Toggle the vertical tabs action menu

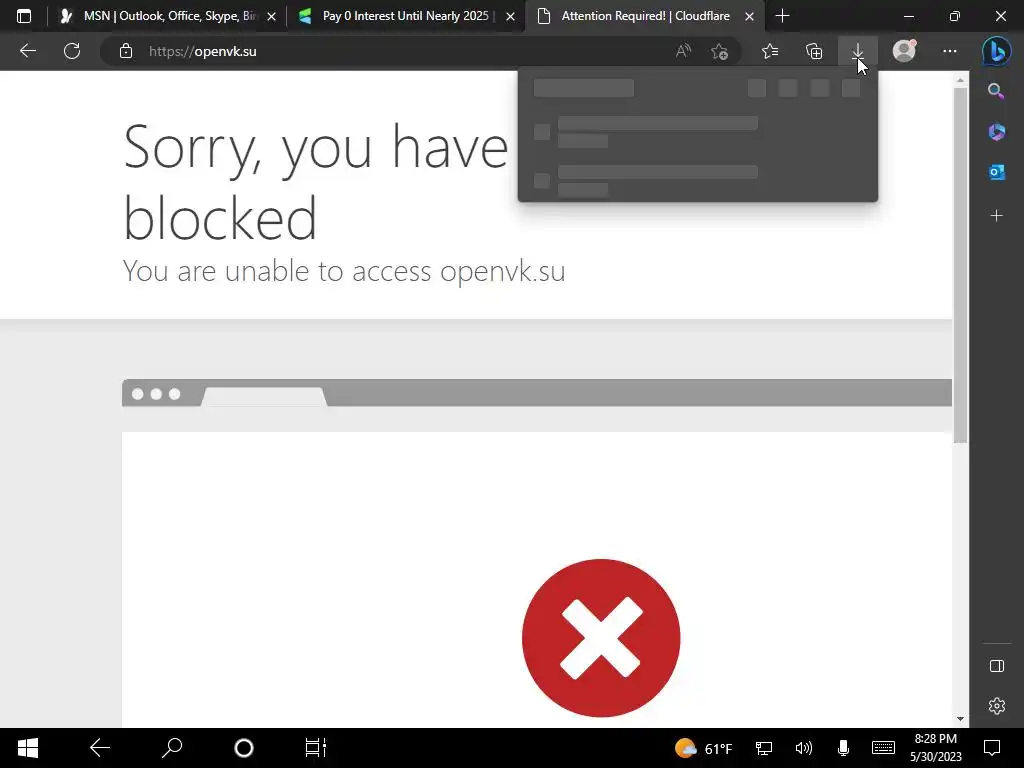click(x=24, y=16)
